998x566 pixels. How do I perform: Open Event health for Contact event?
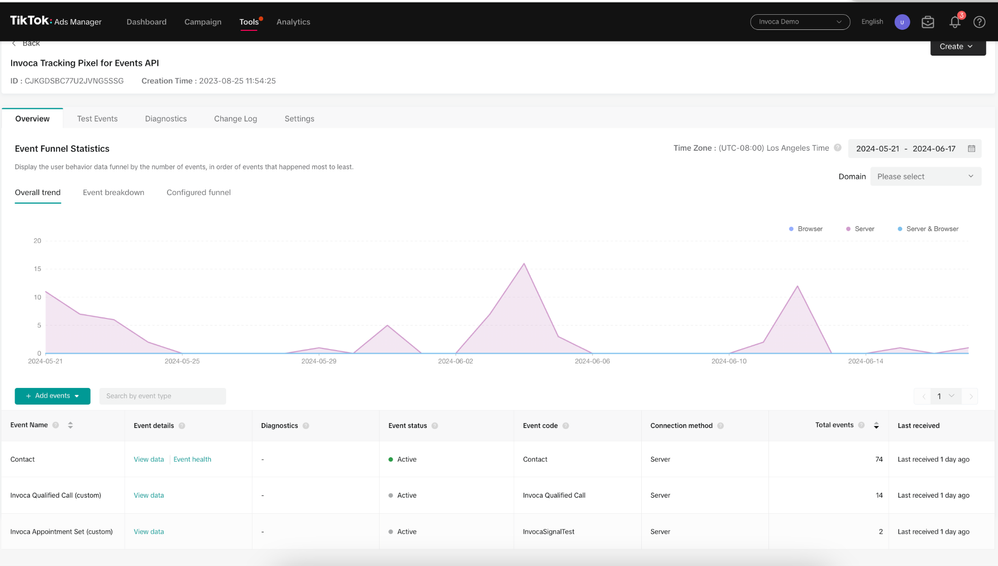tap(192, 459)
